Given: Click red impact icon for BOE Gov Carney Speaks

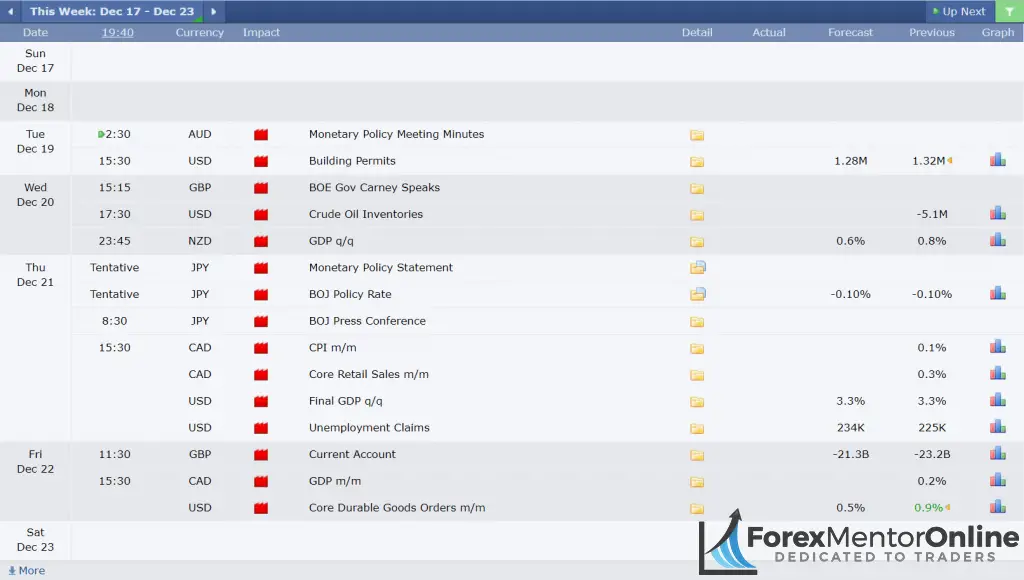Looking at the screenshot, I should pyautogui.click(x=261, y=188).
